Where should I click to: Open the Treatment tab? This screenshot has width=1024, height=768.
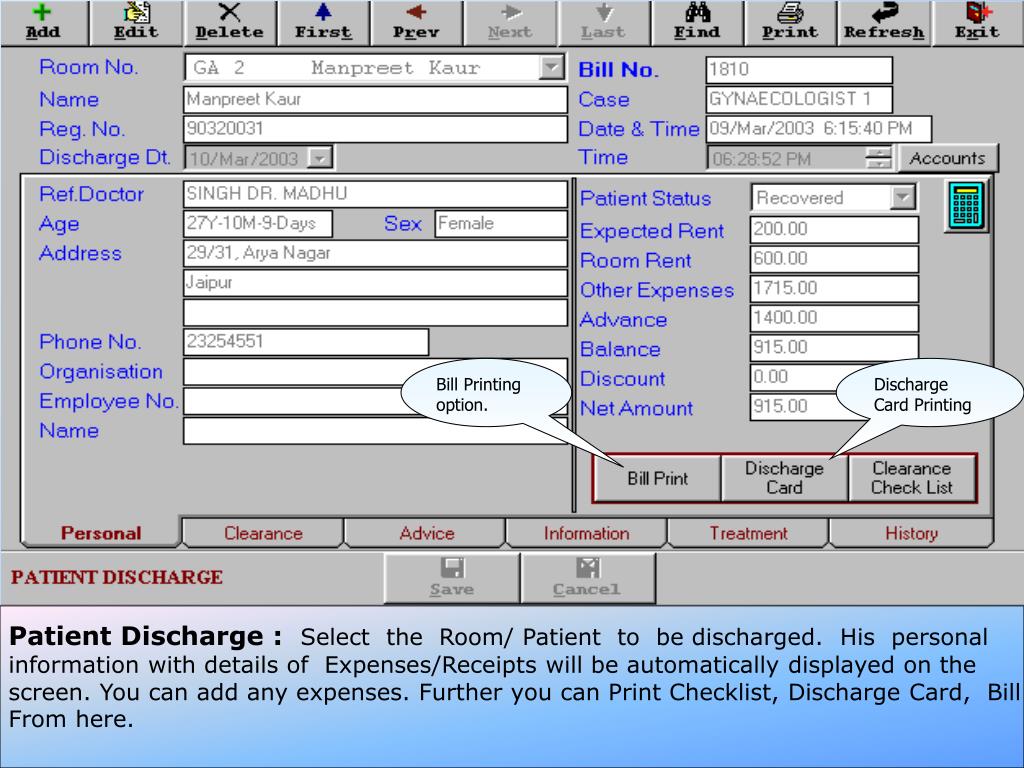748,533
